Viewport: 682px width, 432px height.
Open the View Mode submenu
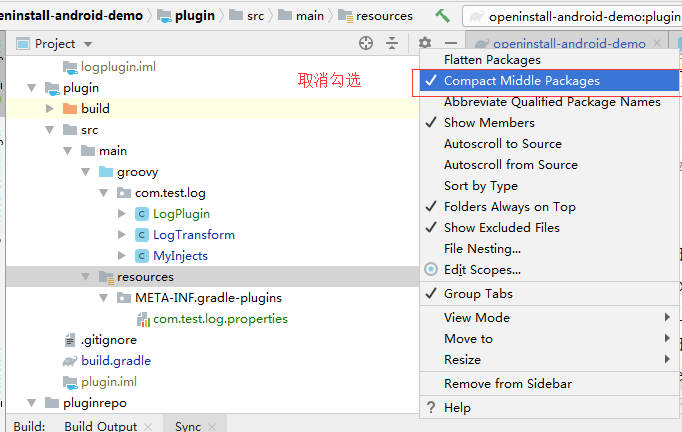click(x=477, y=318)
